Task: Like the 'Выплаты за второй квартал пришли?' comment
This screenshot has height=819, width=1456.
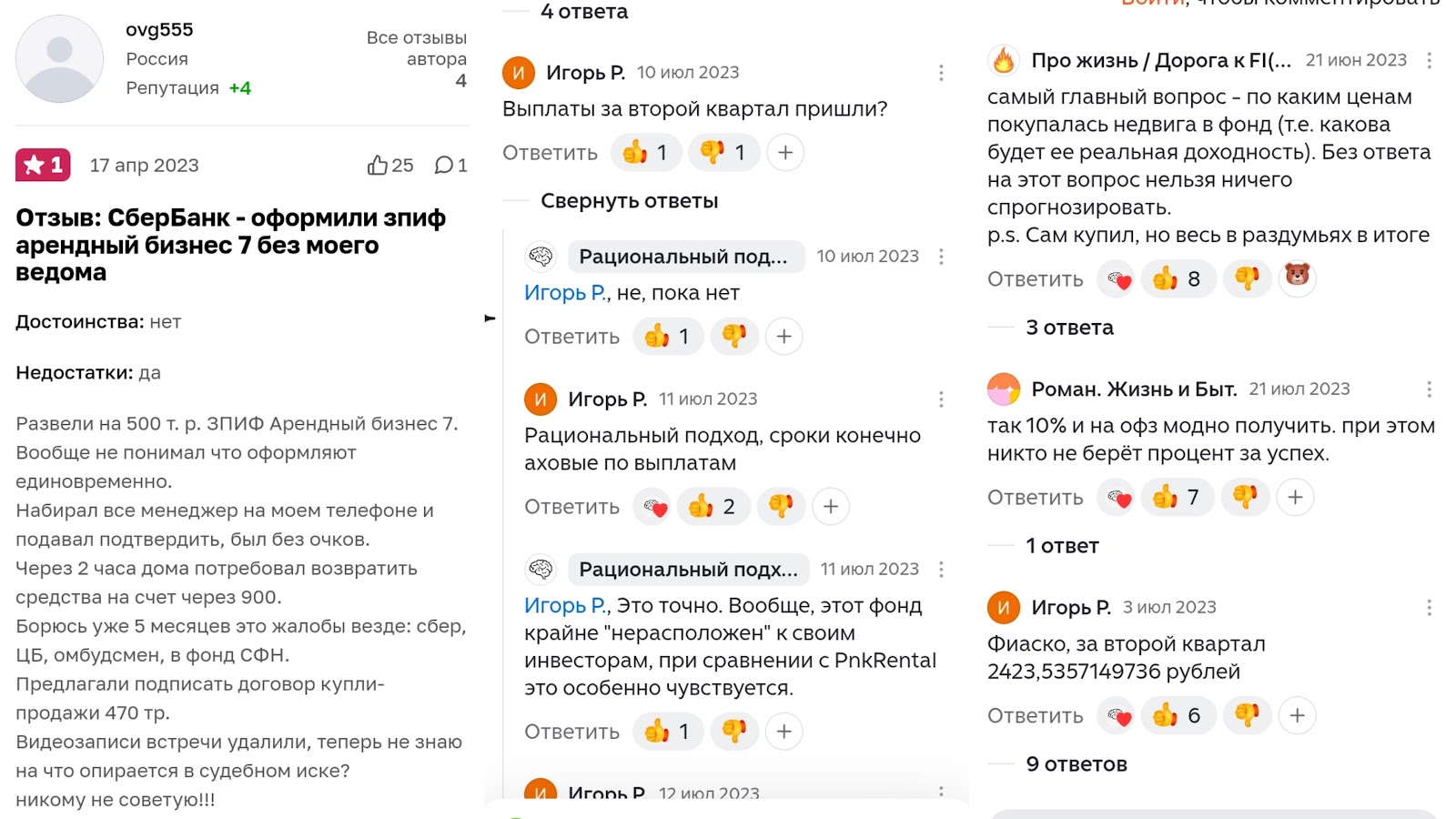Action: point(645,152)
